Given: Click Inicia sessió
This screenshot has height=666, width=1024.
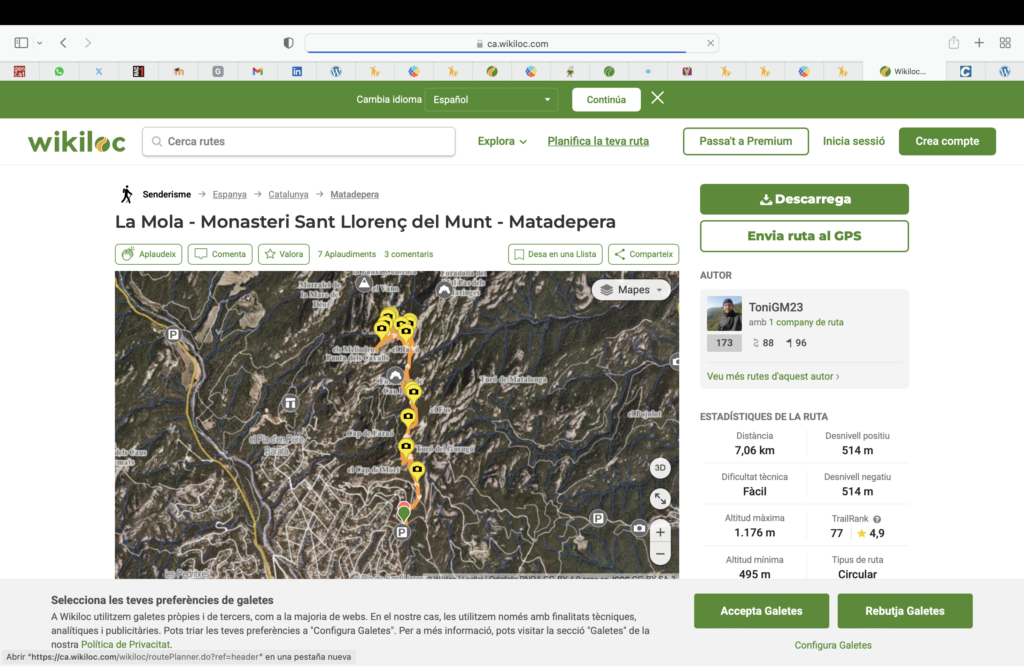Looking at the screenshot, I should pyautogui.click(x=854, y=141).
